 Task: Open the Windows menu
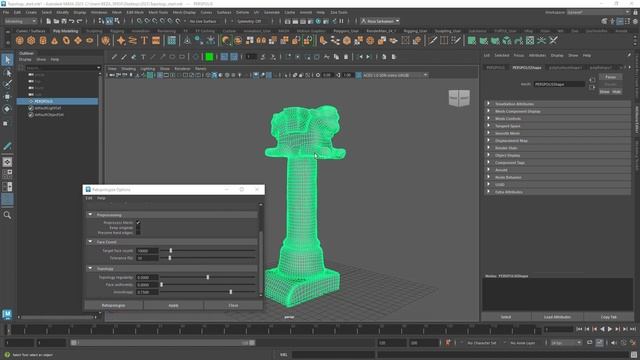[99, 12]
